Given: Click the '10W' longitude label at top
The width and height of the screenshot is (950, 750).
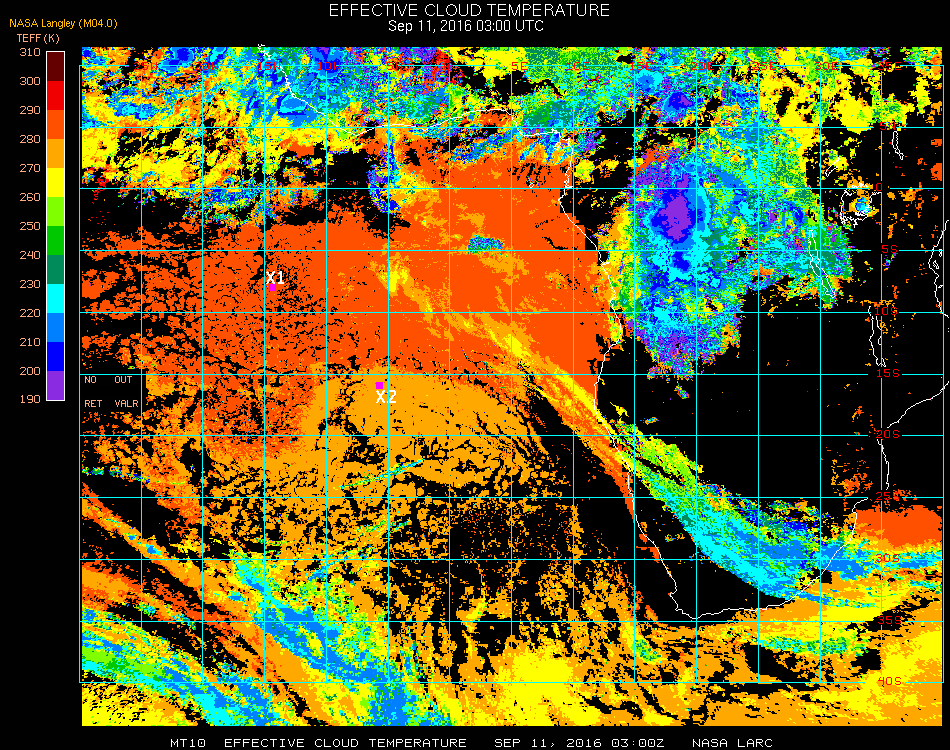Looking at the screenshot, I should (329, 66).
